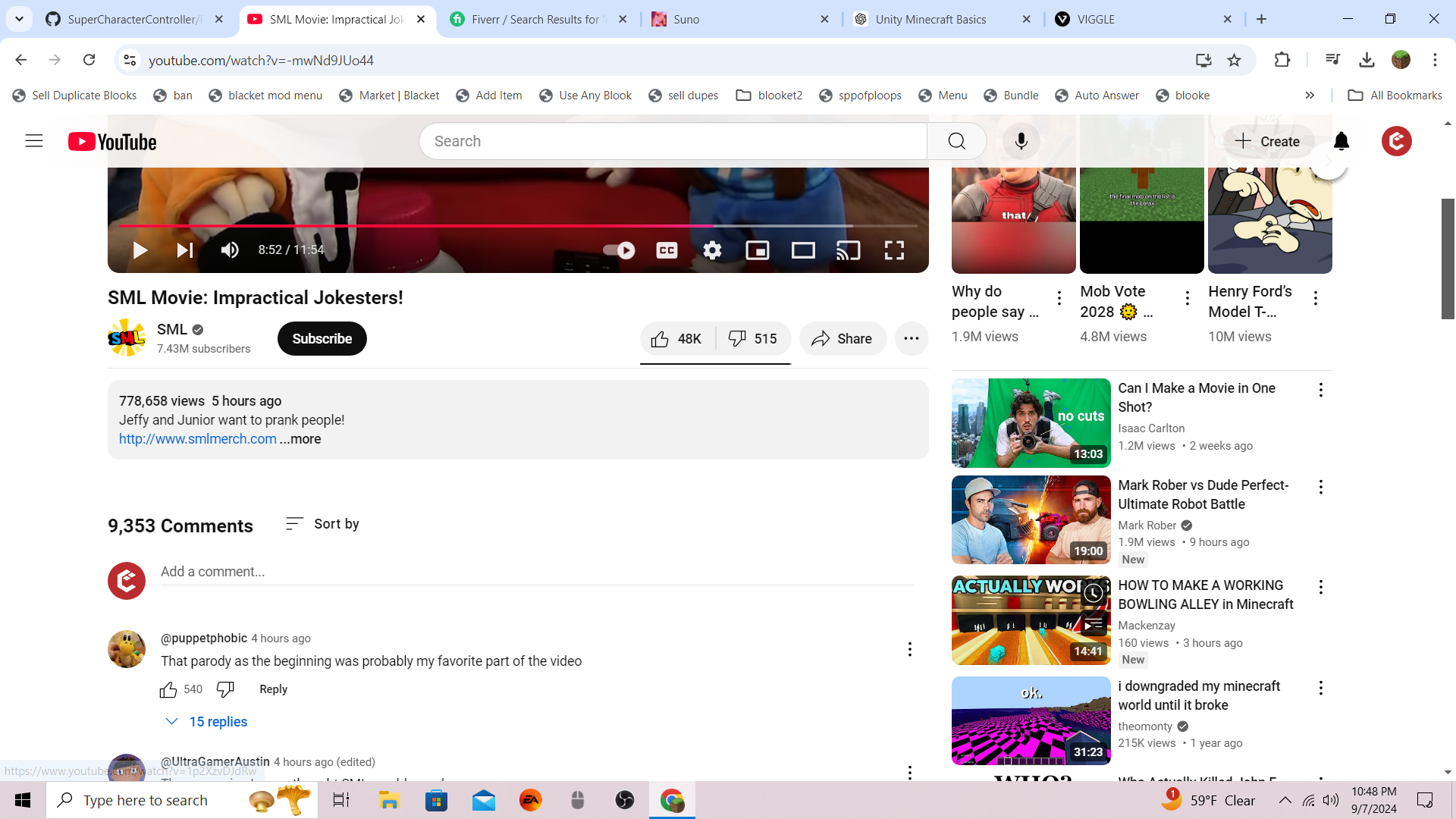Toggle closed captions on video
The width and height of the screenshot is (1456, 819).
667,250
